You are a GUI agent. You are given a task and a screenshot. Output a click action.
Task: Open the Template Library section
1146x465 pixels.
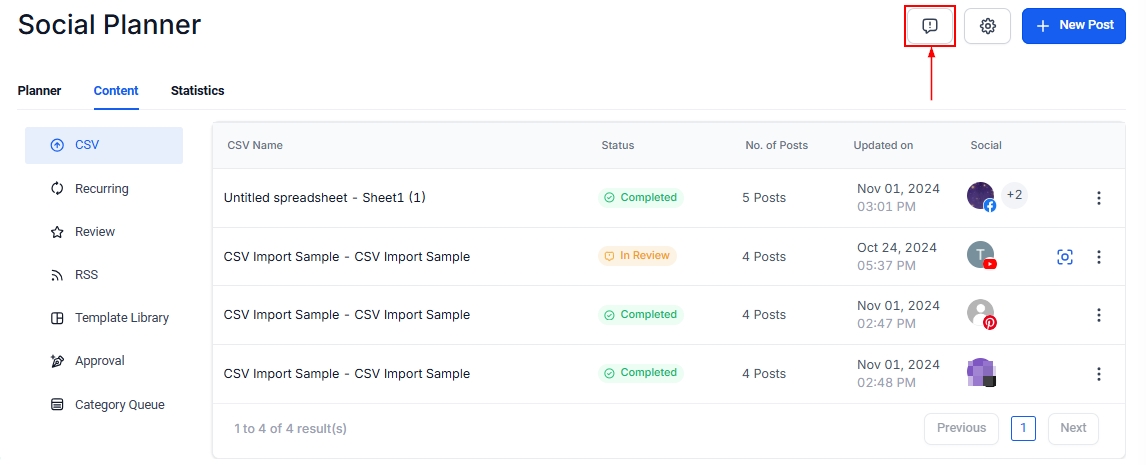coord(121,318)
